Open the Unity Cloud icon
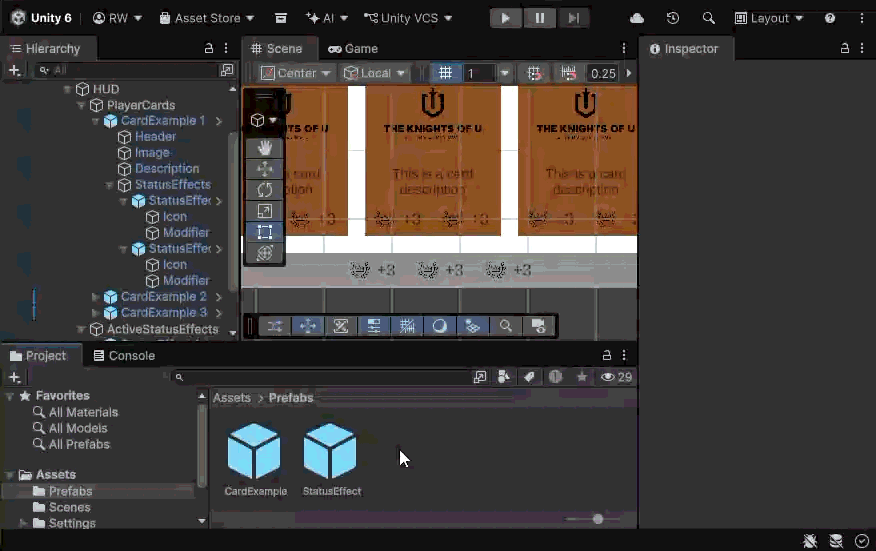Screen dimensions: 876x551 (637, 18)
